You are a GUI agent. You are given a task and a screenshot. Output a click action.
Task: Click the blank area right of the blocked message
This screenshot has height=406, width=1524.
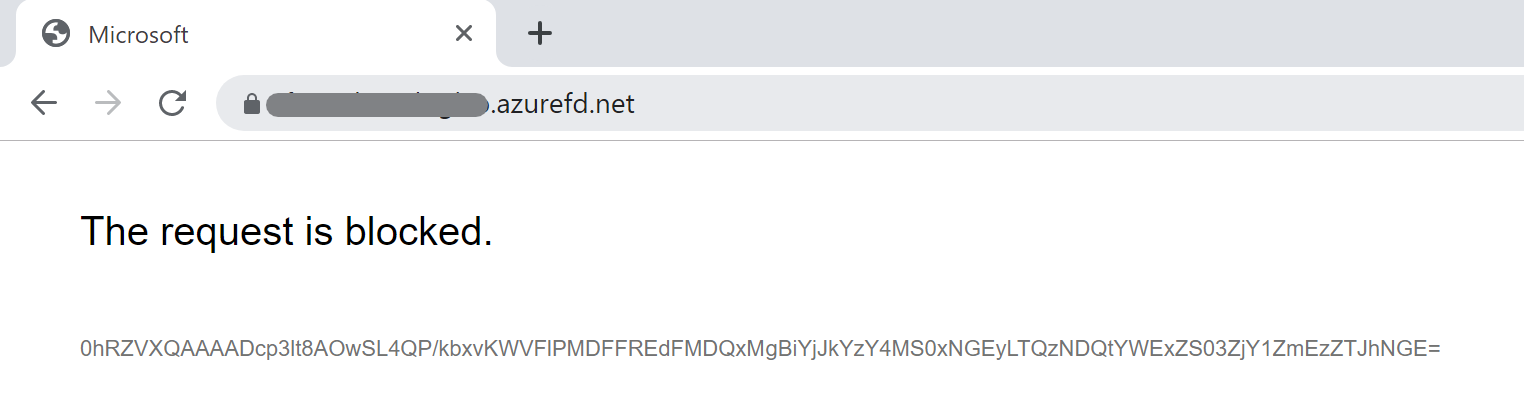[1000, 232]
